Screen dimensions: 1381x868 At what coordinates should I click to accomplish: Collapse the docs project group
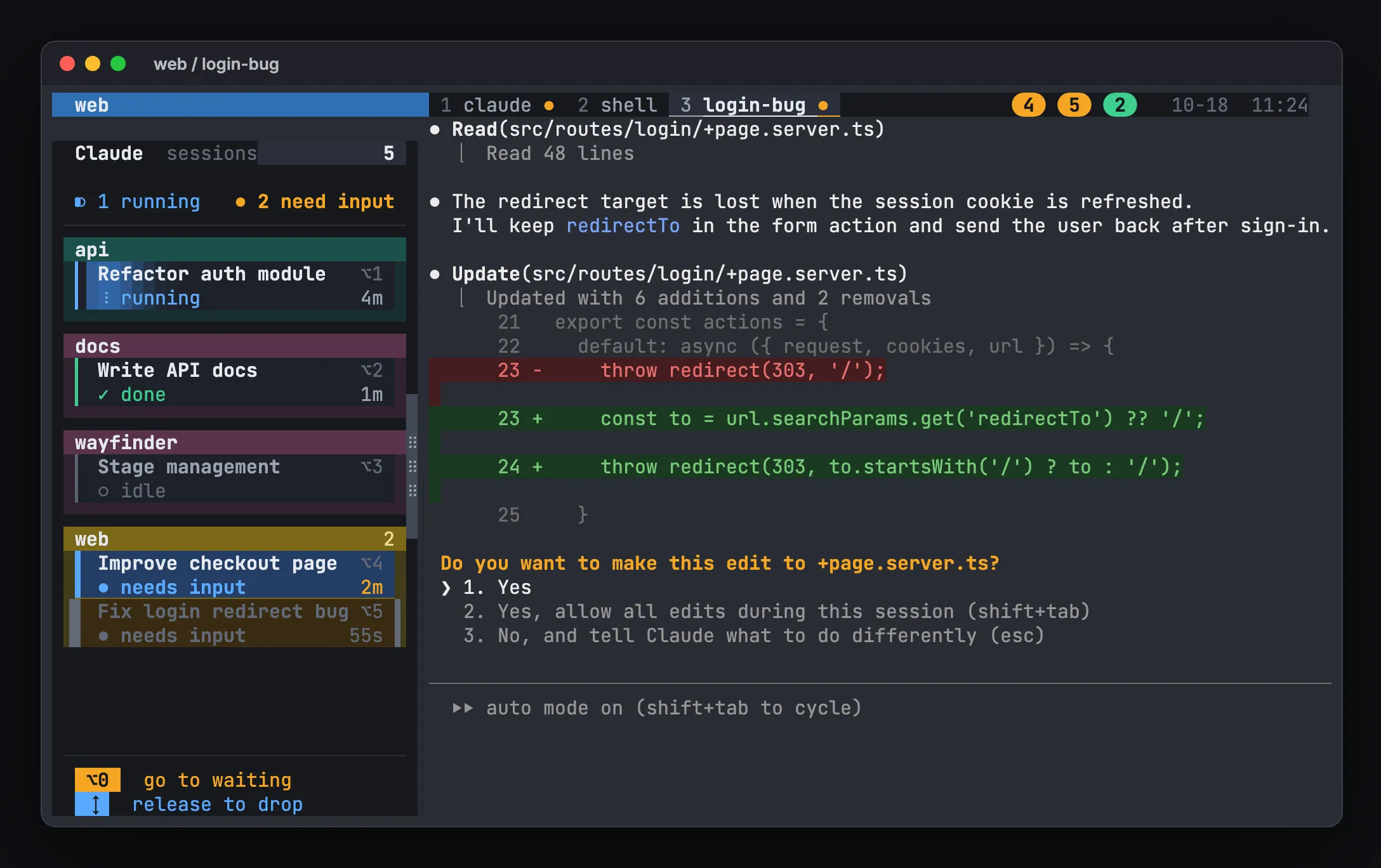[235, 346]
